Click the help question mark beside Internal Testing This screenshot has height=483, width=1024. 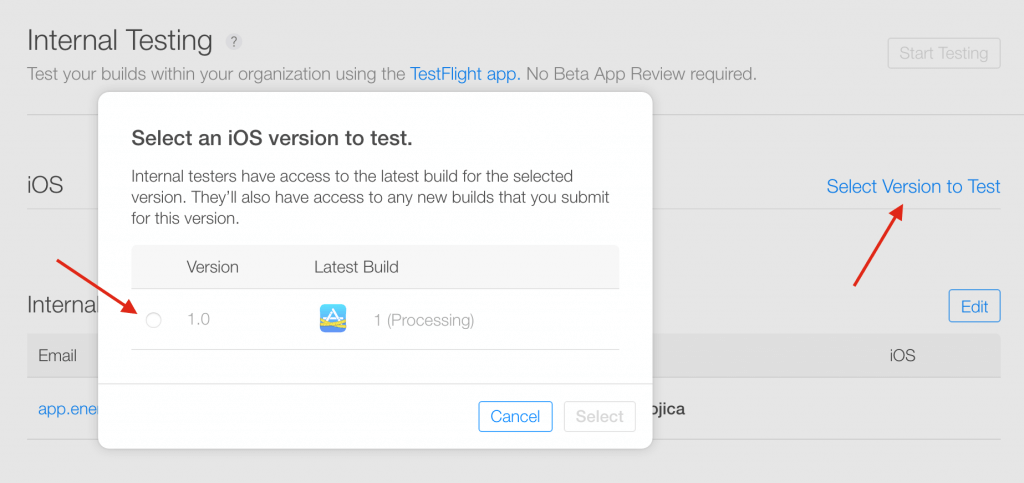pyautogui.click(x=234, y=42)
